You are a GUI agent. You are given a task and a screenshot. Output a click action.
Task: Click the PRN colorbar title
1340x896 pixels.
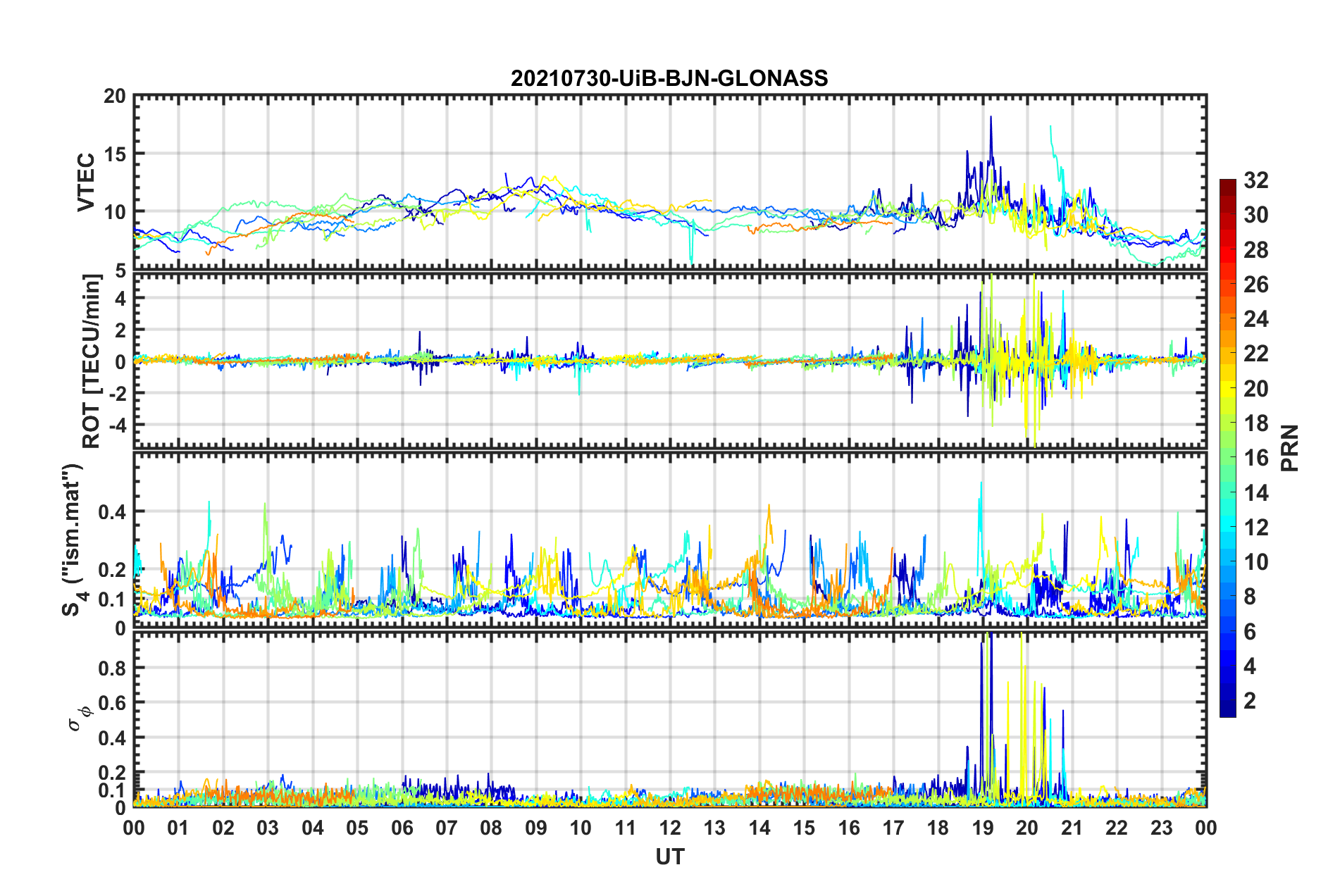(1291, 448)
